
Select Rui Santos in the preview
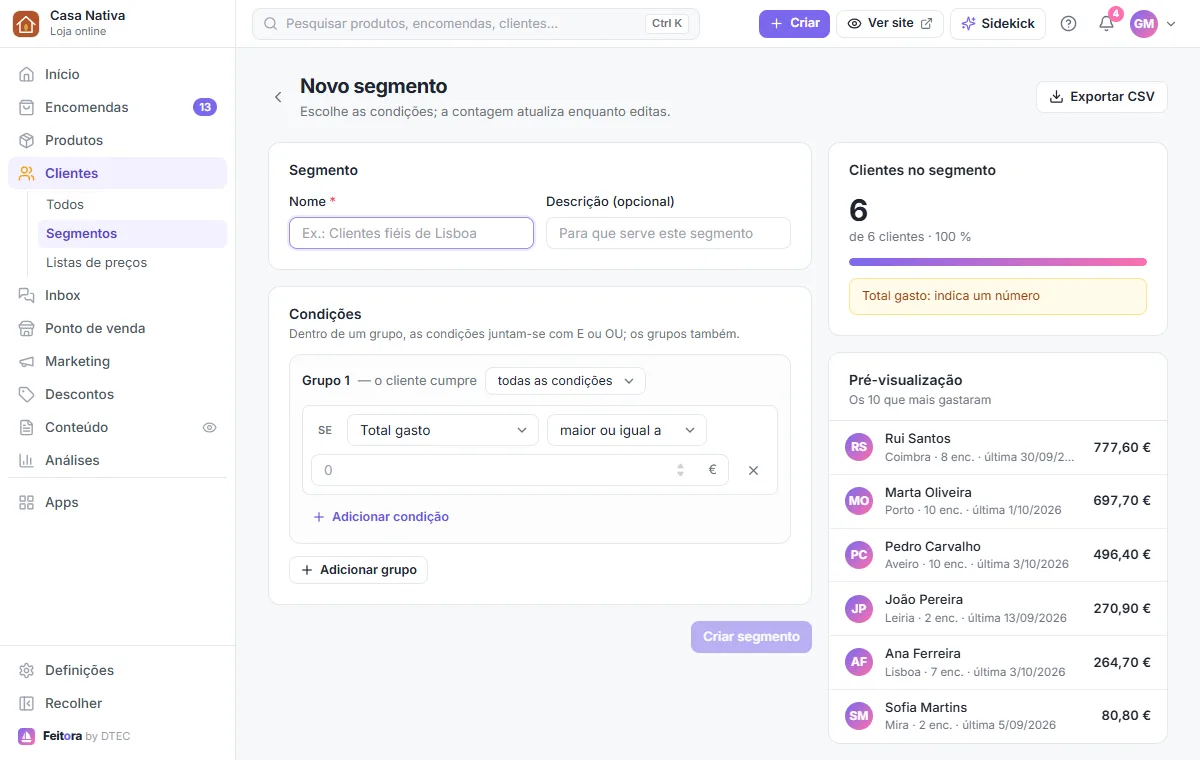998,447
